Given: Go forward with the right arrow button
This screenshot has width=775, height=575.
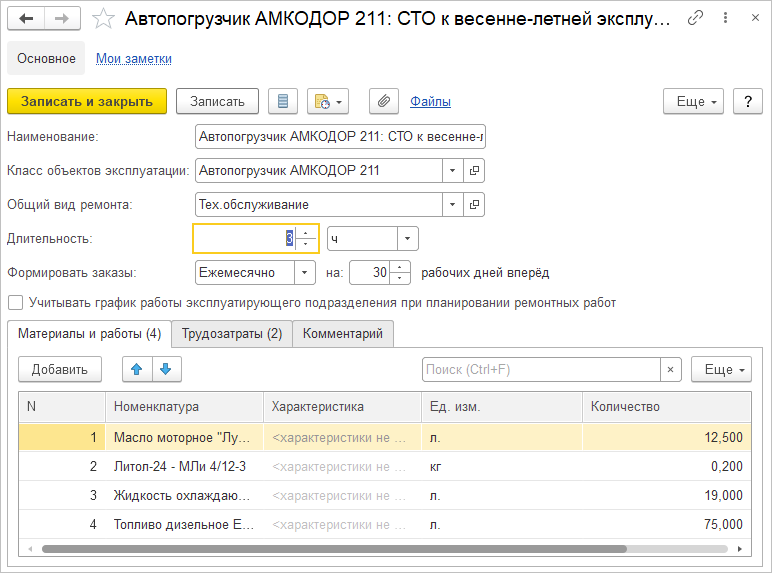Looking at the screenshot, I should point(62,19).
